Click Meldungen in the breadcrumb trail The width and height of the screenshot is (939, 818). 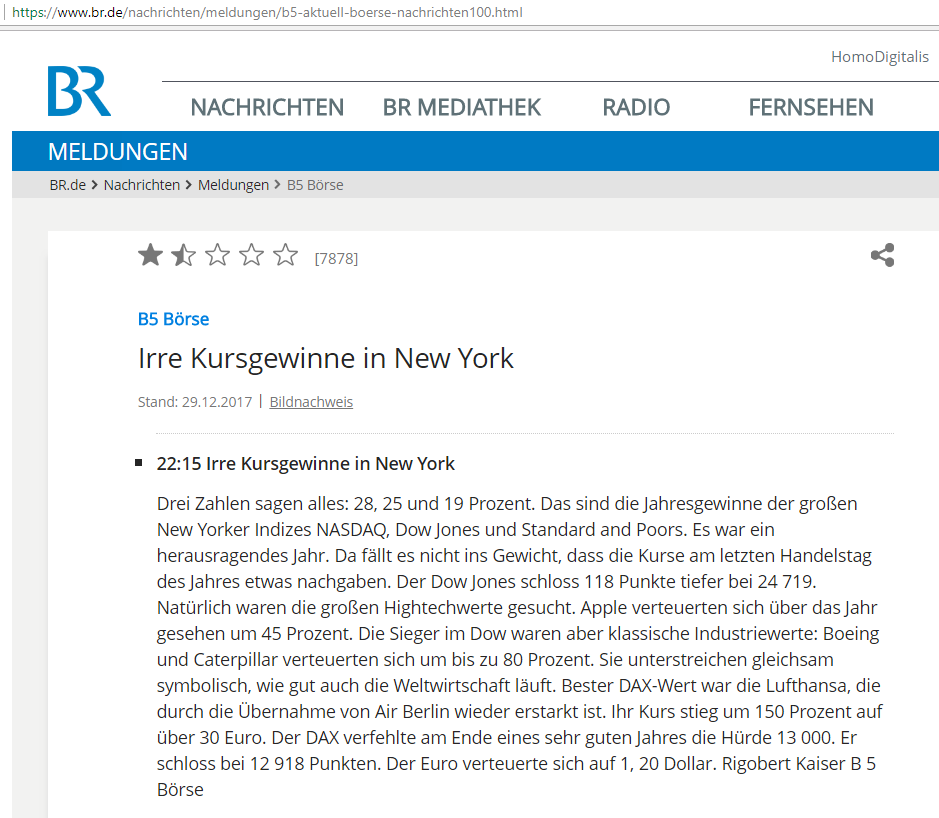(233, 184)
